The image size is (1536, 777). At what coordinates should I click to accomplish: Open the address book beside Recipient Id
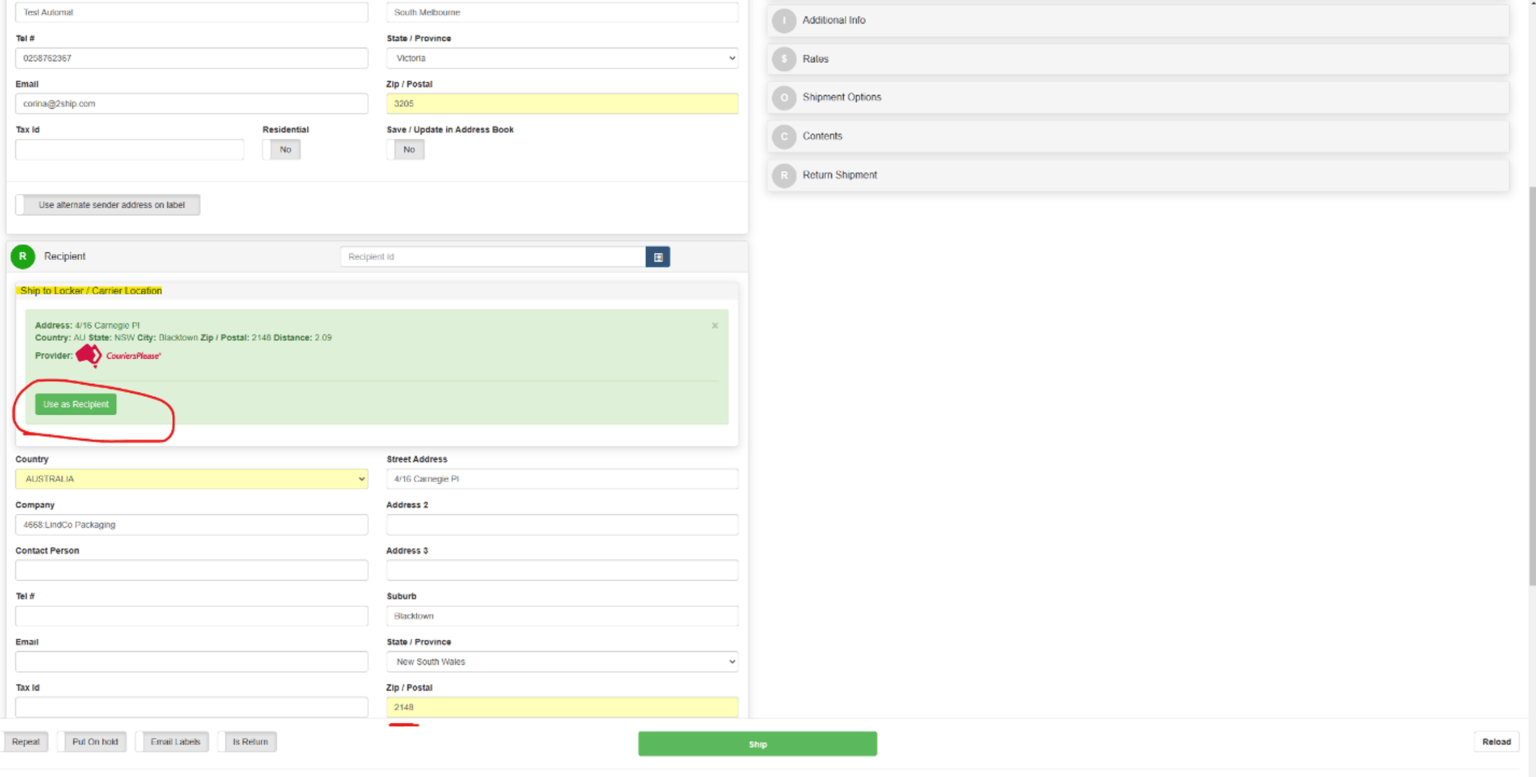658,256
